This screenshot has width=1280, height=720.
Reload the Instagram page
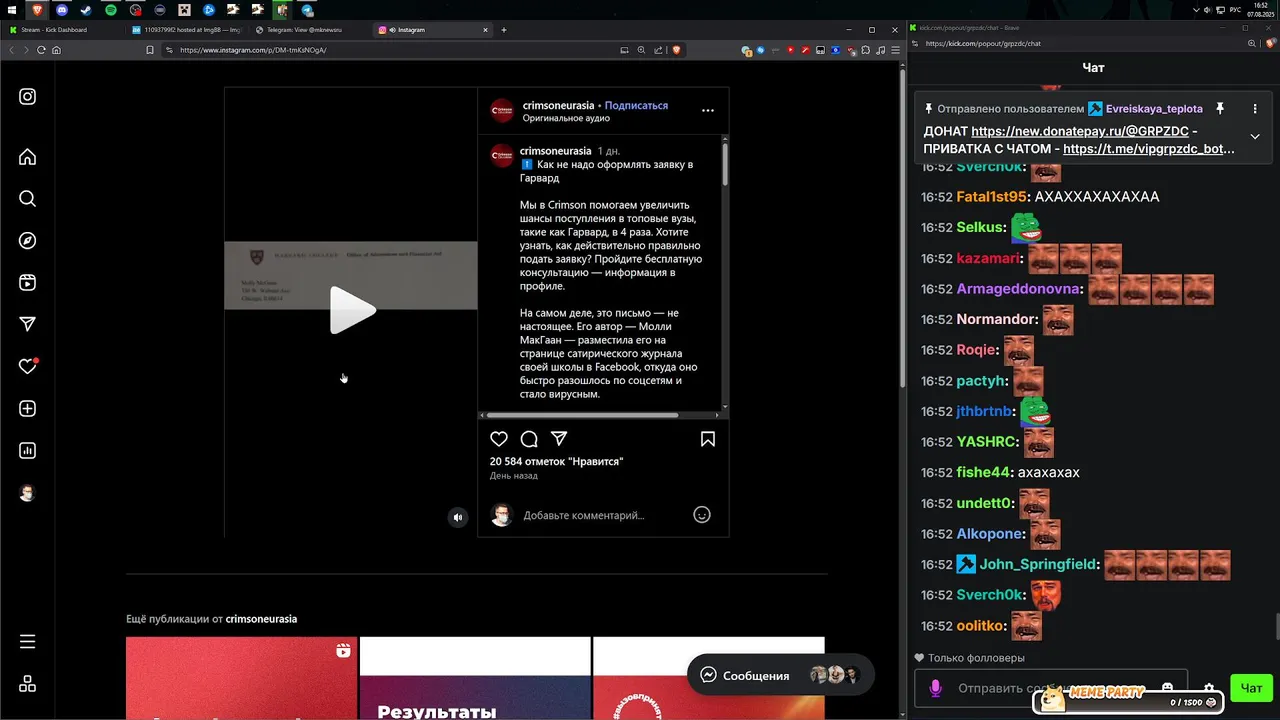(41, 50)
